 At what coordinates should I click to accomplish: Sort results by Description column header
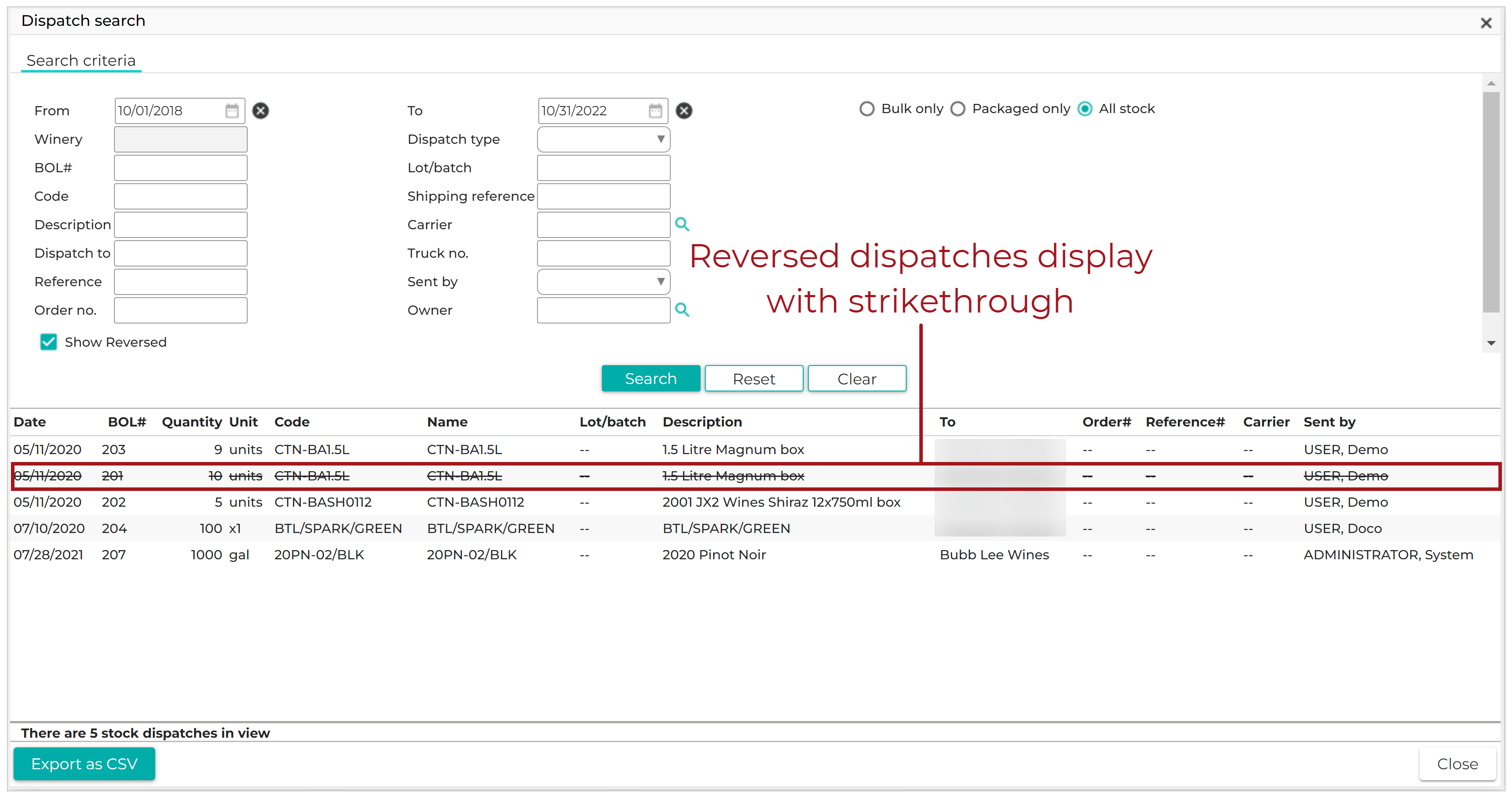coord(702,422)
